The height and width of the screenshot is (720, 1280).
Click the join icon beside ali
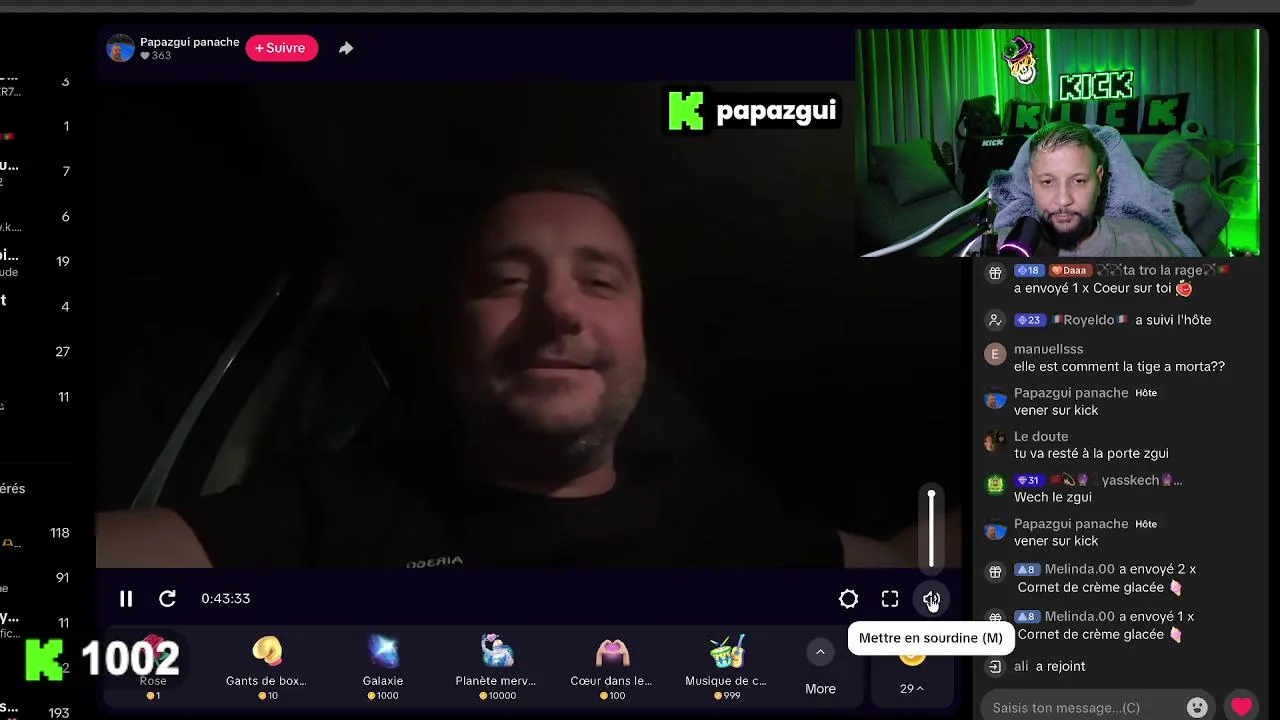coord(995,666)
